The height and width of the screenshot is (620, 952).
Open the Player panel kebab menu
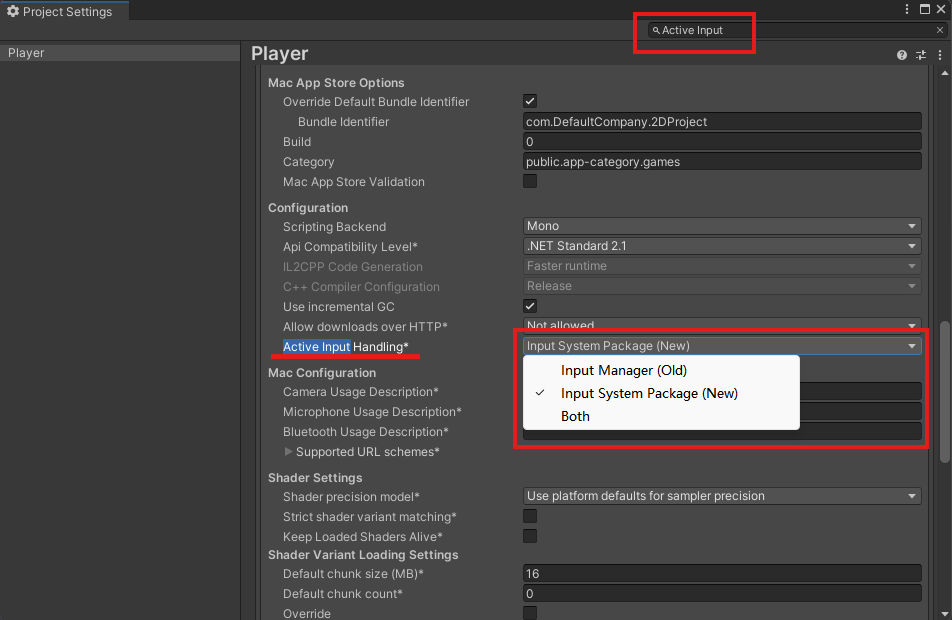pyautogui.click(x=940, y=54)
